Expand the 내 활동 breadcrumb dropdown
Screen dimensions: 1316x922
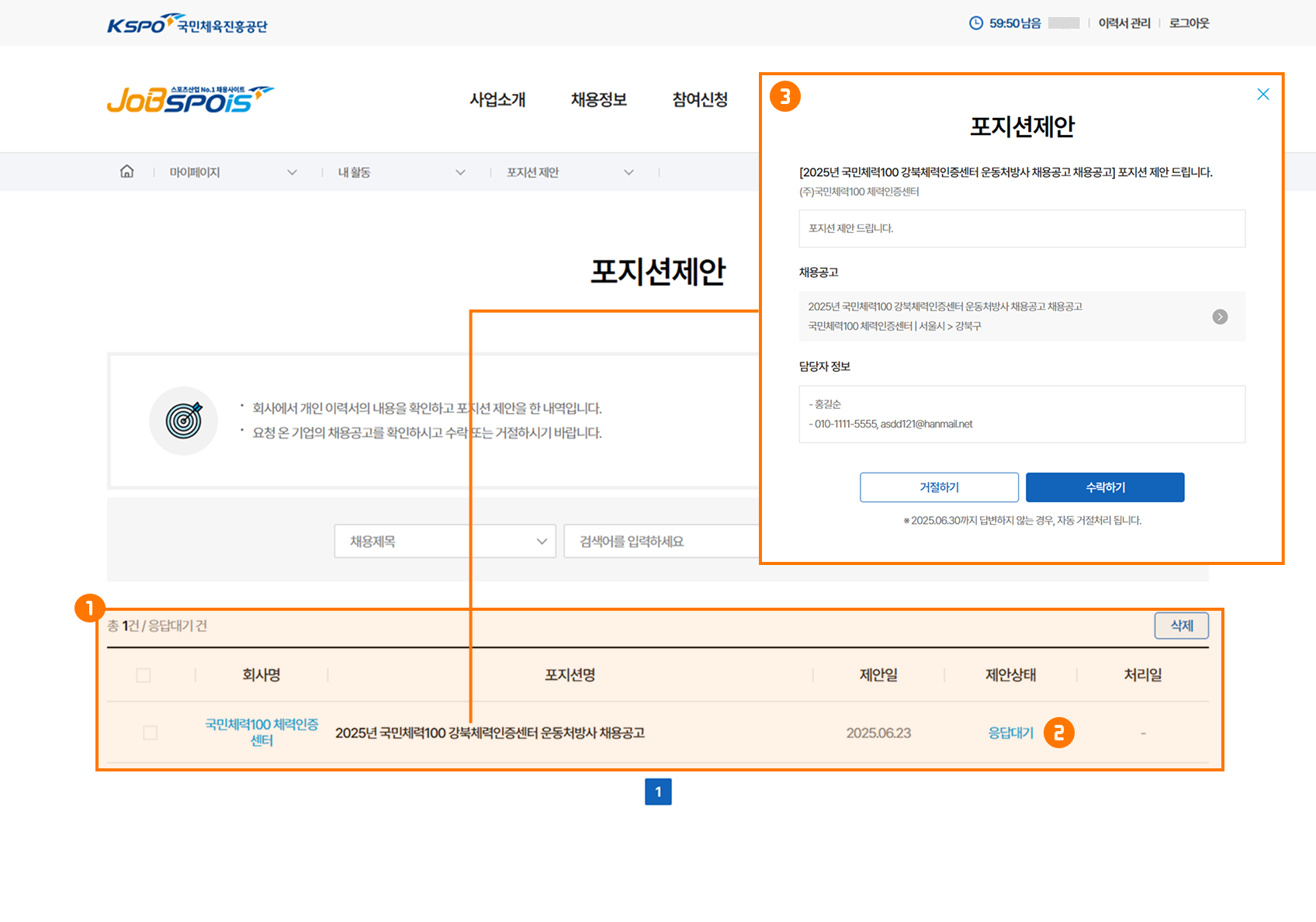pyautogui.click(x=460, y=172)
